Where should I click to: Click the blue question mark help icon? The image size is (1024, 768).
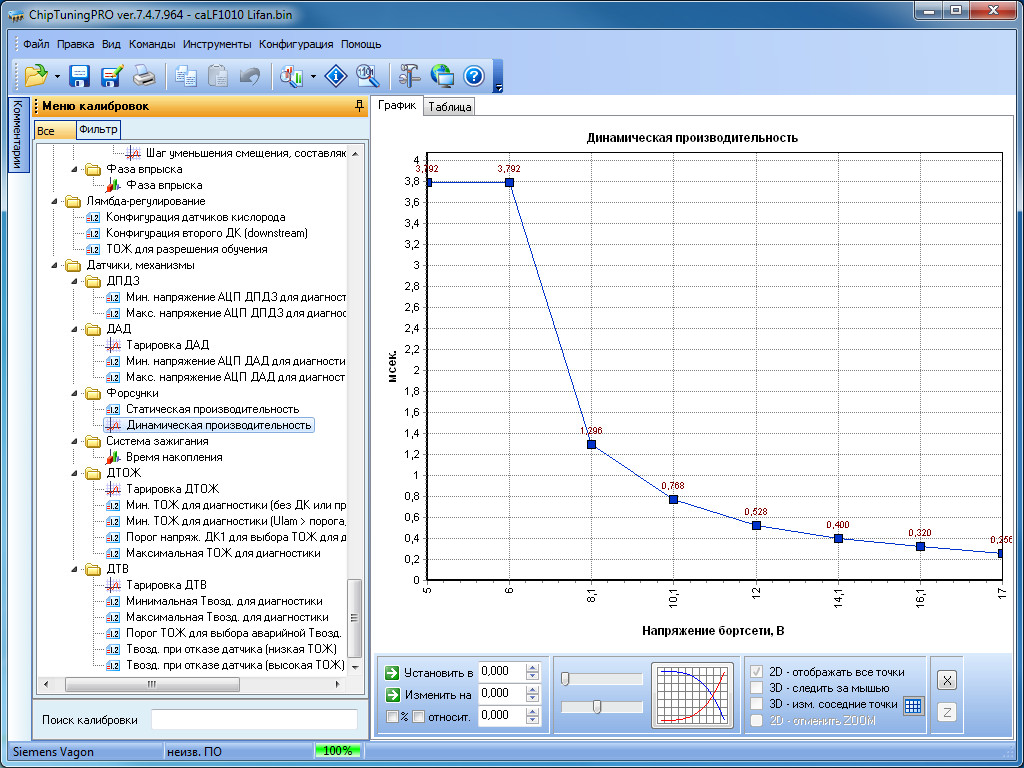pos(473,75)
